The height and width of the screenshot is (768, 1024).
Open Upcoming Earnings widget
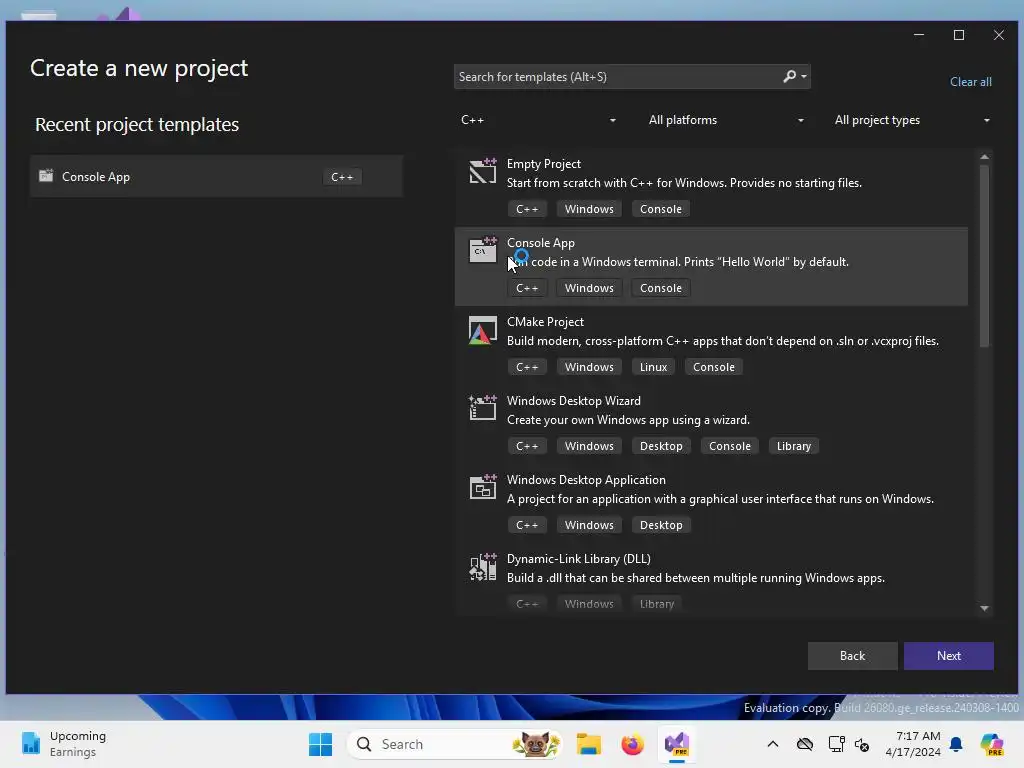click(64, 744)
